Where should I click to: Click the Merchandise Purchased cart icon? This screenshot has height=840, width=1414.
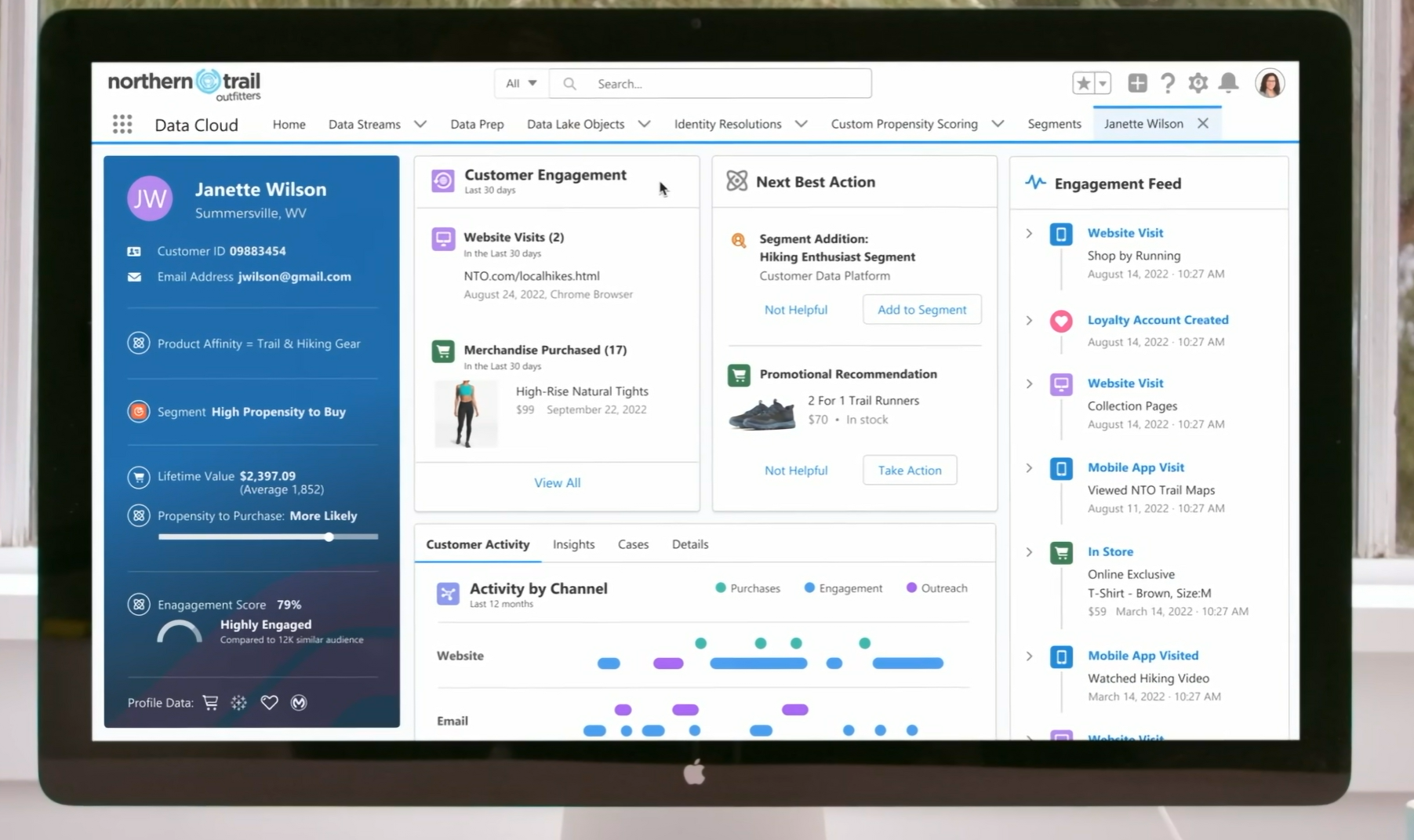pos(443,351)
